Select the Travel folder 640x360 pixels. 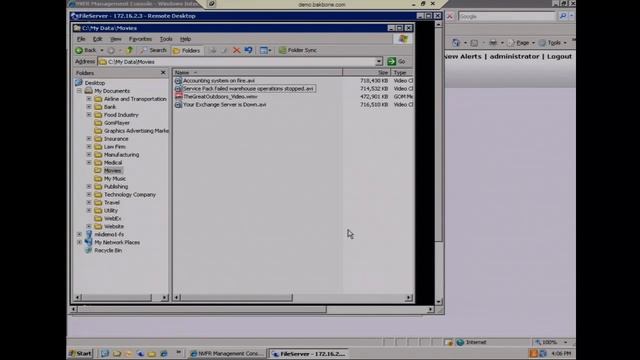[112, 202]
